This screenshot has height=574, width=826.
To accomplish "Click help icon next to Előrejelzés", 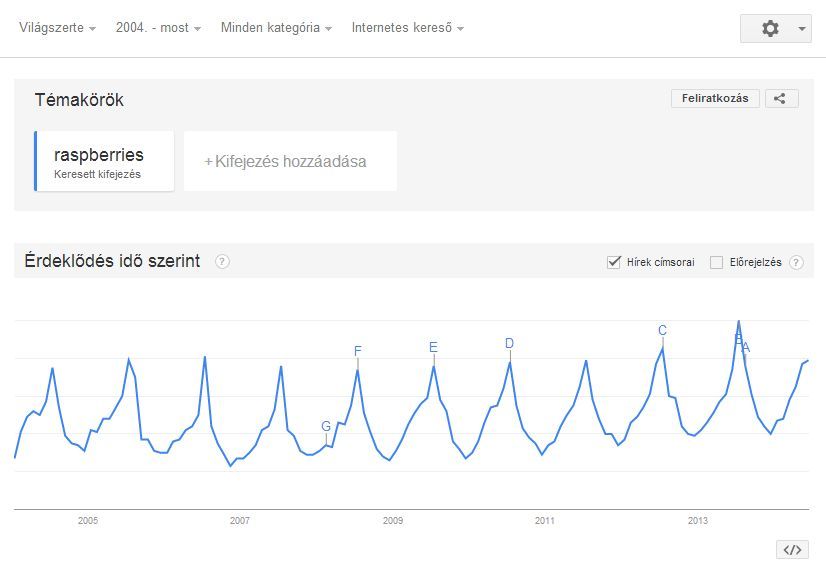I will 796,263.
